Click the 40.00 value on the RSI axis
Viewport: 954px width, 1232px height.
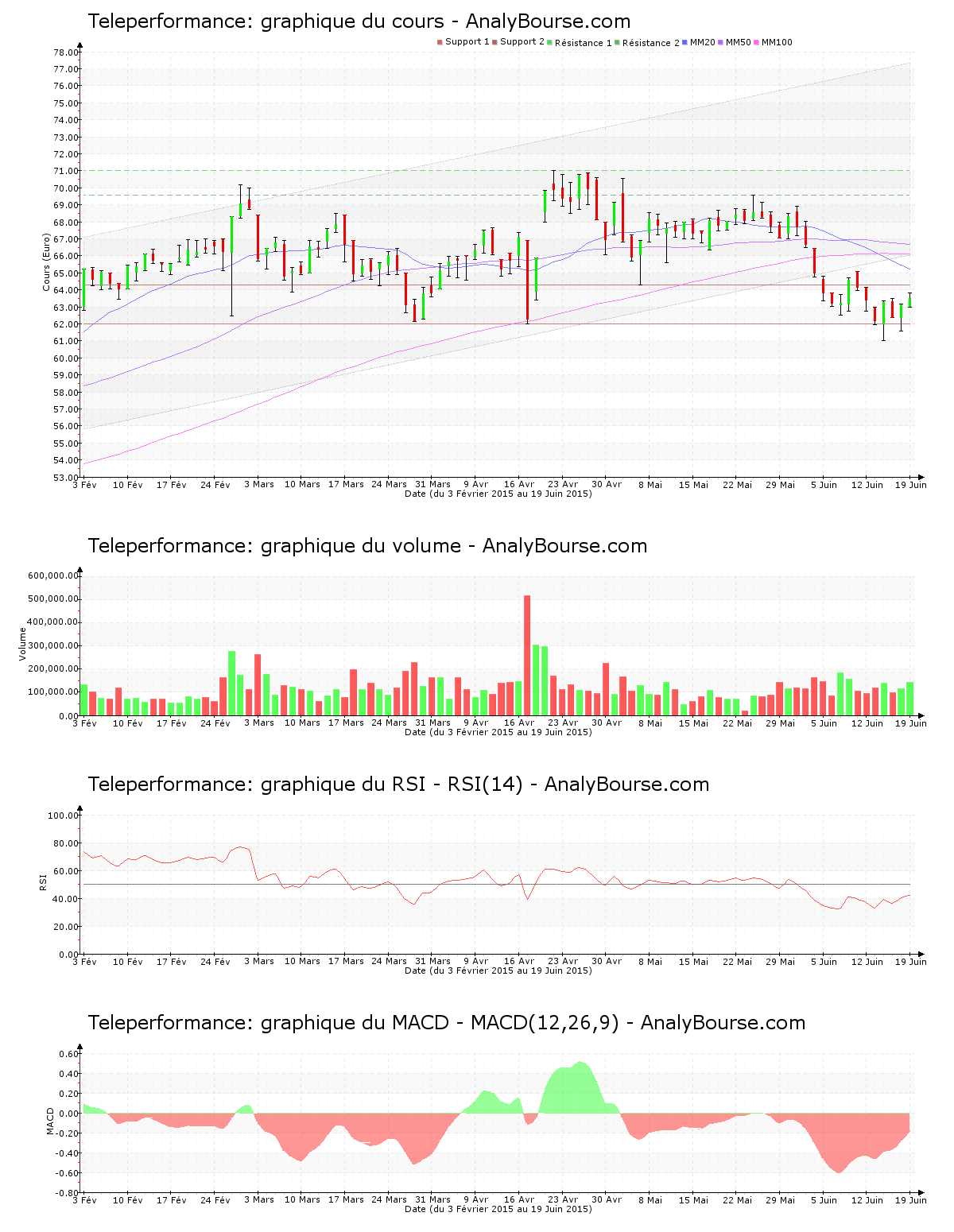point(66,900)
